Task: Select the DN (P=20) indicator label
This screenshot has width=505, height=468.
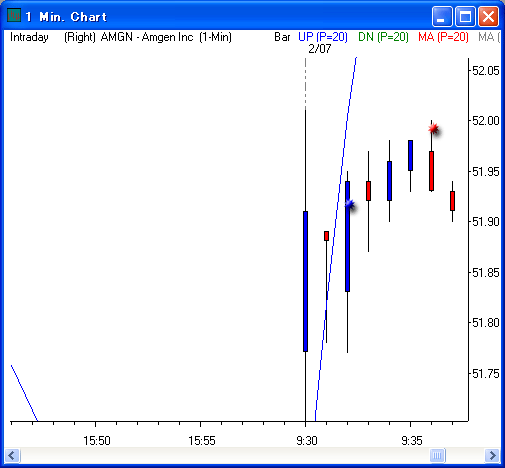Action: [383, 37]
